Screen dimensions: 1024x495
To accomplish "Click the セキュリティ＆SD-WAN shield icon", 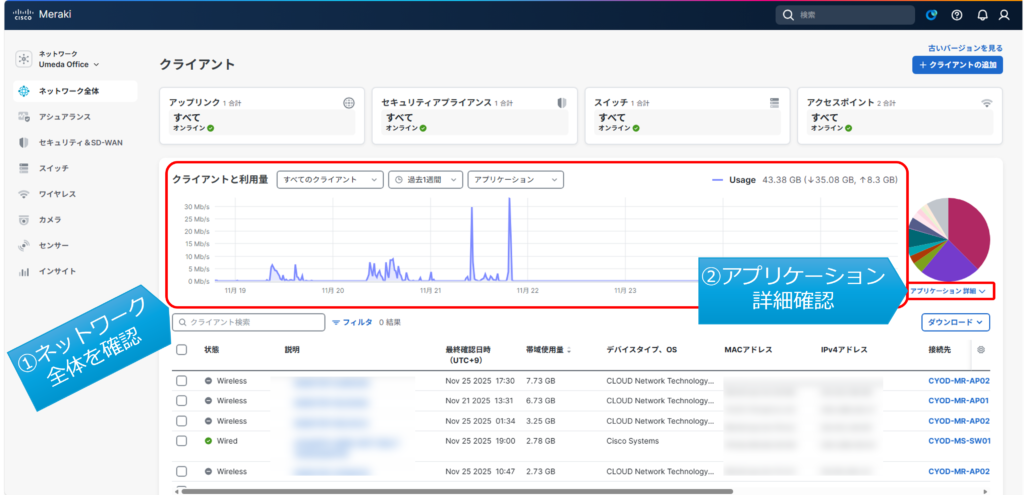I will [24, 142].
